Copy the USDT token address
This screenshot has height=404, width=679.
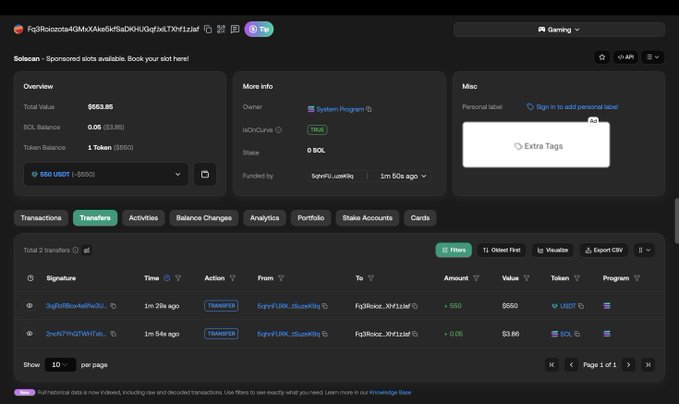(581, 306)
